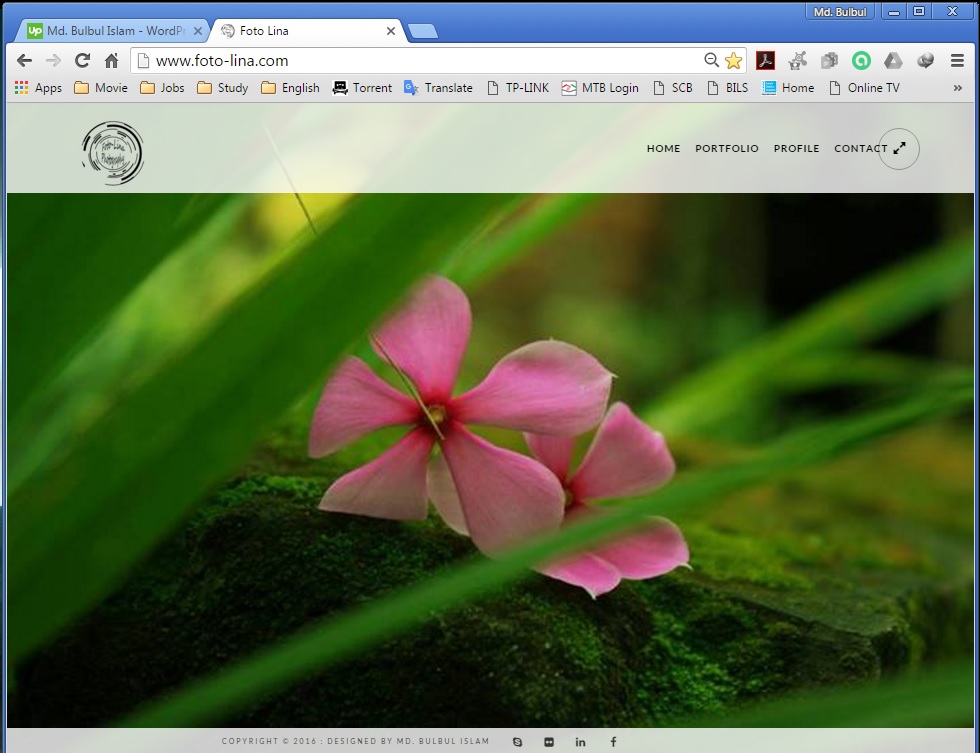The height and width of the screenshot is (753, 980).
Task: Click the green circular extension icon
Action: tap(861, 61)
